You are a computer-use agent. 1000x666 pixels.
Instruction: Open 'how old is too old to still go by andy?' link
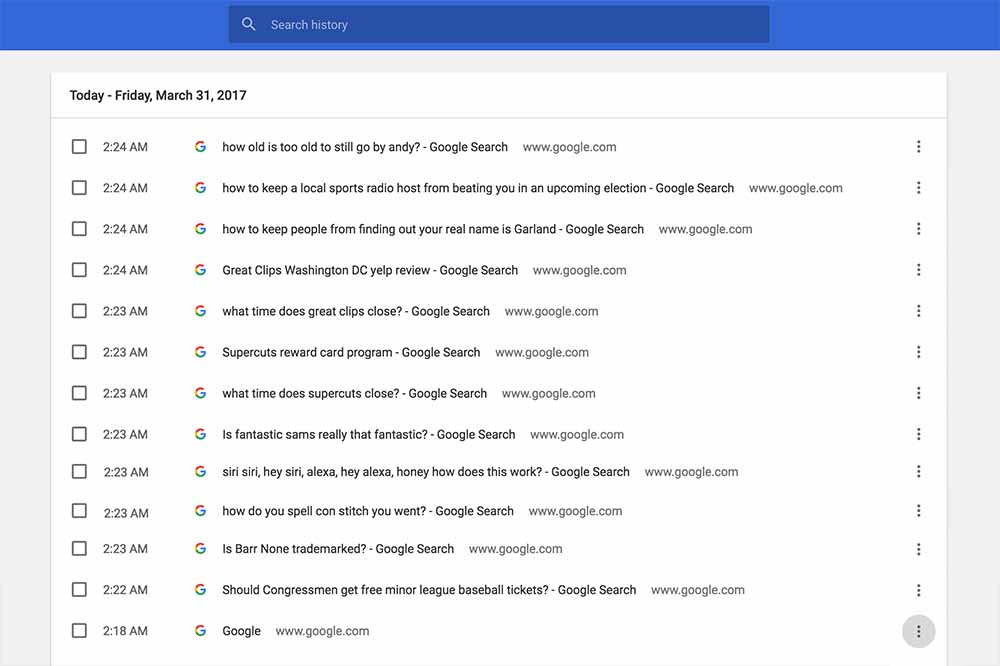click(365, 147)
